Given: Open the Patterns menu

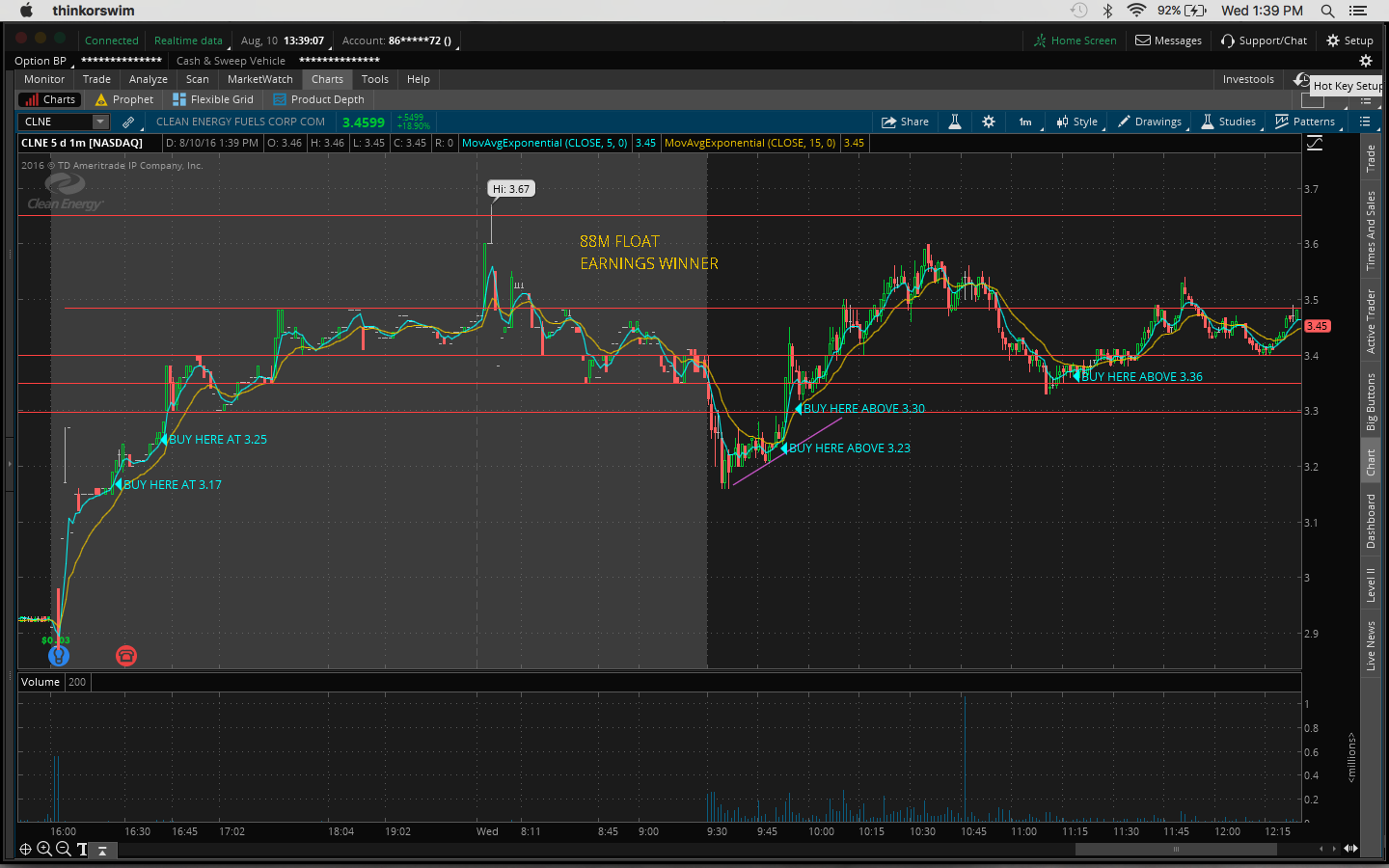Looking at the screenshot, I should [x=1306, y=122].
